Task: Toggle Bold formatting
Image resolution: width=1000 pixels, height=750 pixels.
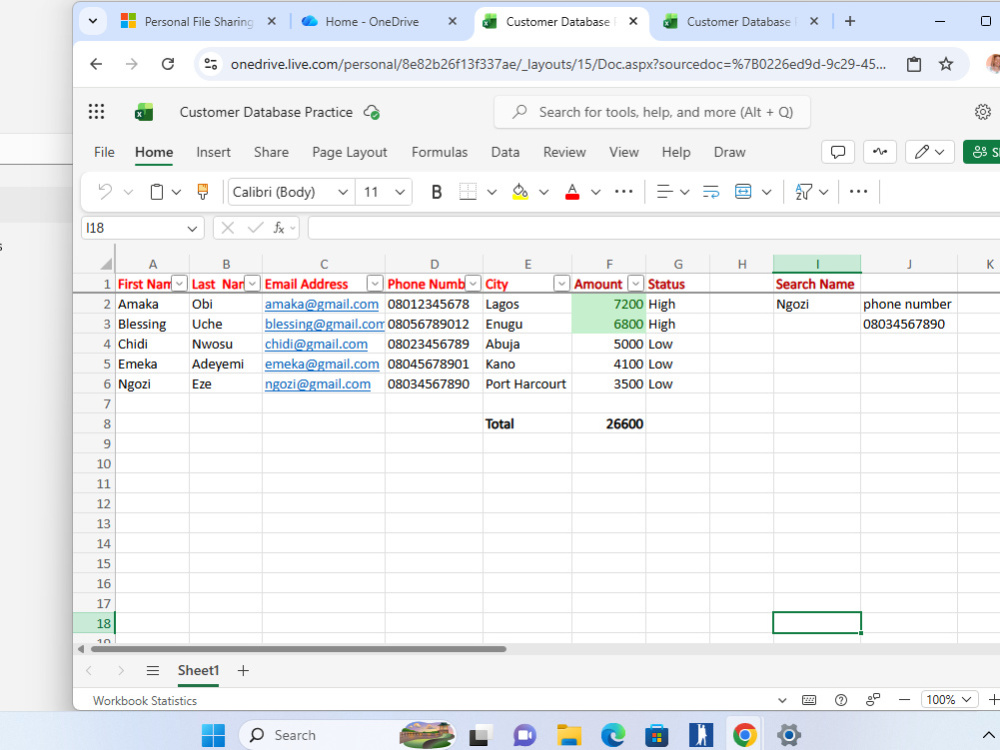Action: [x=436, y=191]
